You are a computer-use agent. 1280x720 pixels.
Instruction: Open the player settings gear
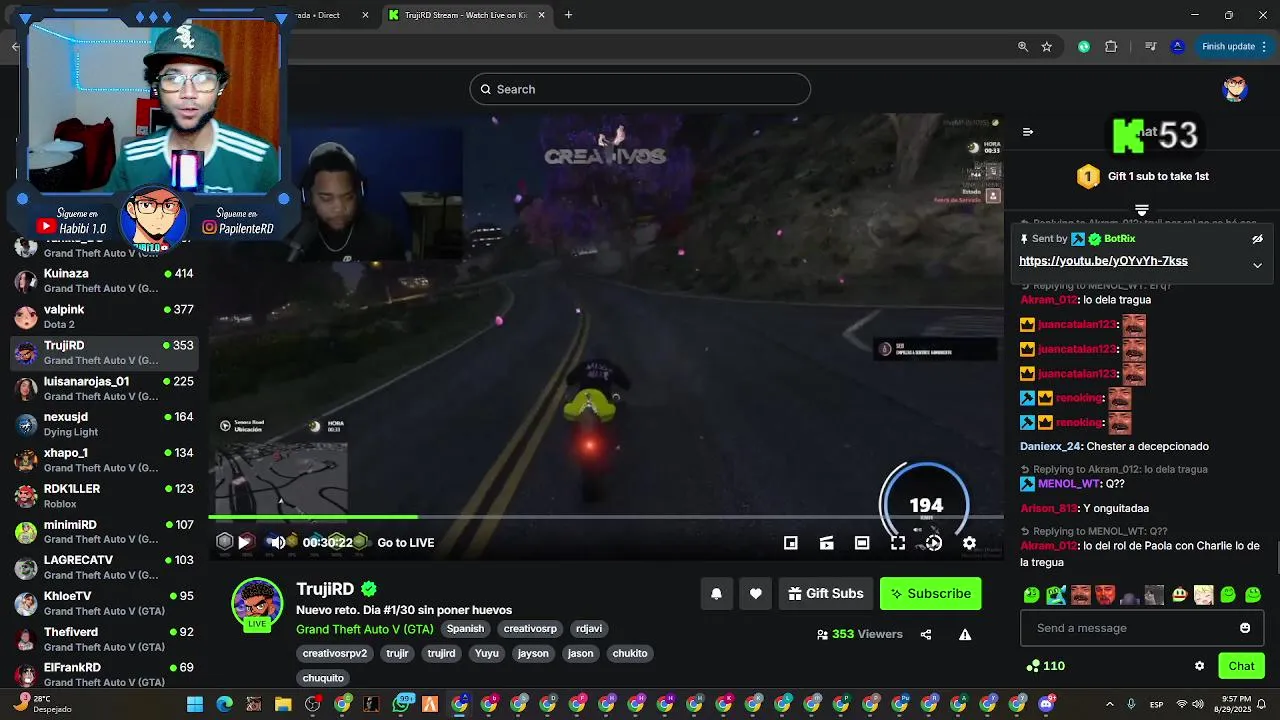click(969, 543)
